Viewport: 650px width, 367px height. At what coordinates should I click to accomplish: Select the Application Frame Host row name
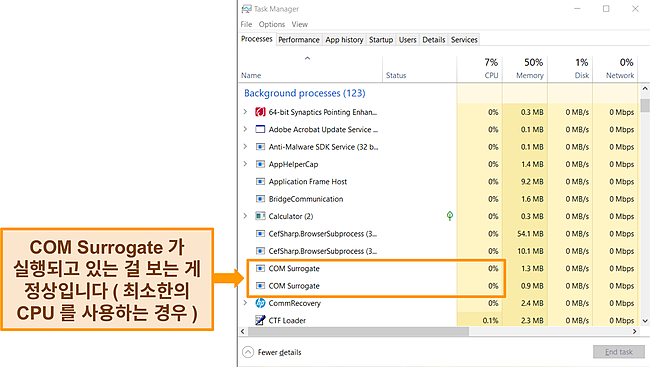308,182
